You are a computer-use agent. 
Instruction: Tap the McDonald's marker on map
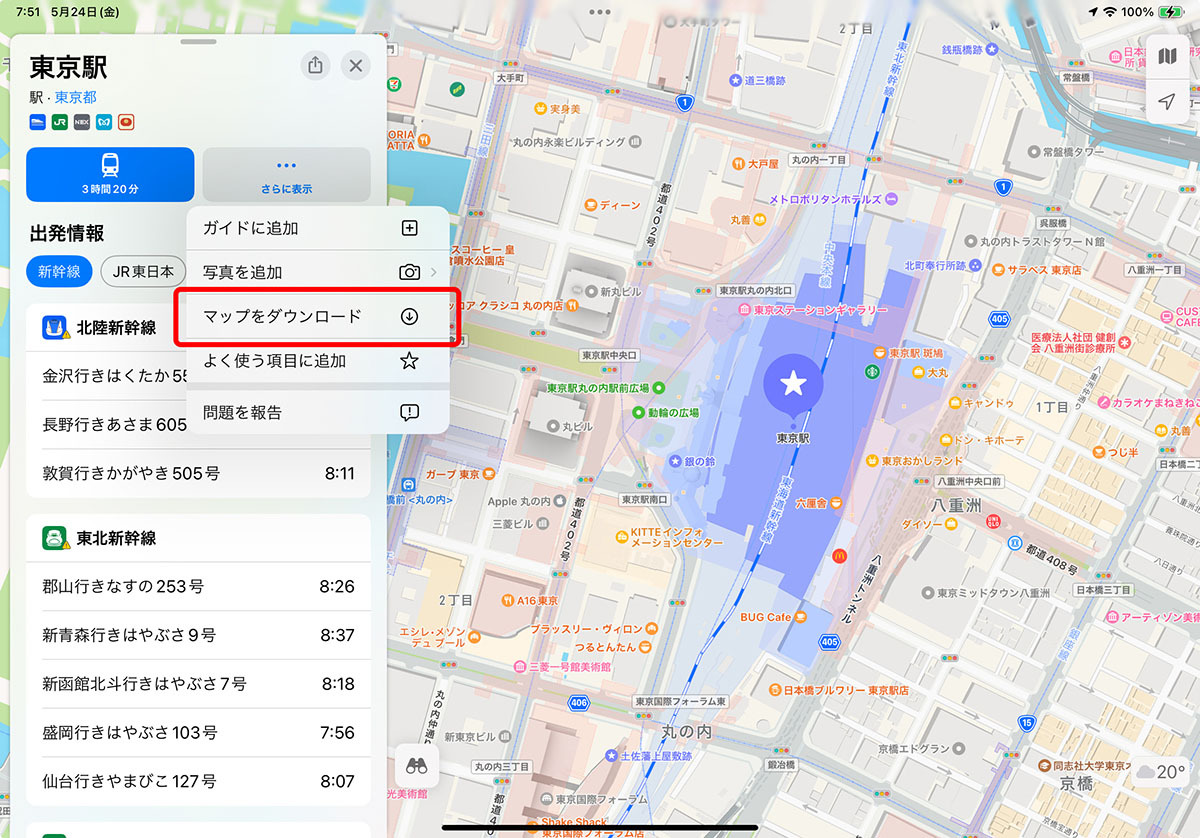point(839,555)
